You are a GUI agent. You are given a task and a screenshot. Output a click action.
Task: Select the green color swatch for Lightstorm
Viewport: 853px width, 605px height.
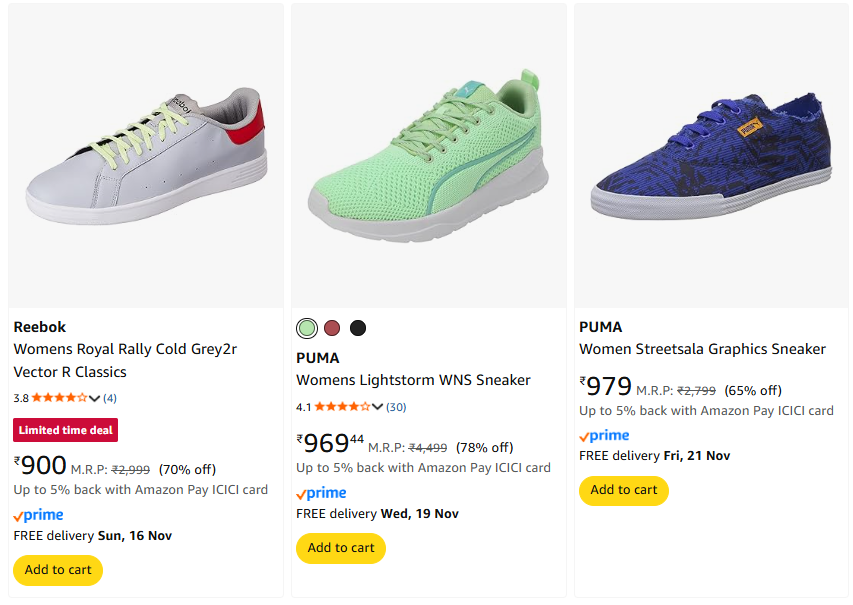pos(307,328)
